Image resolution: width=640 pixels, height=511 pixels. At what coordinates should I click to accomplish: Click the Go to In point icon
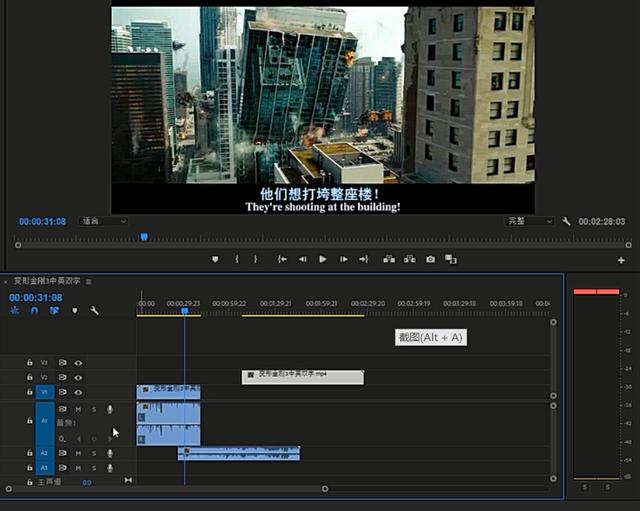point(282,259)
